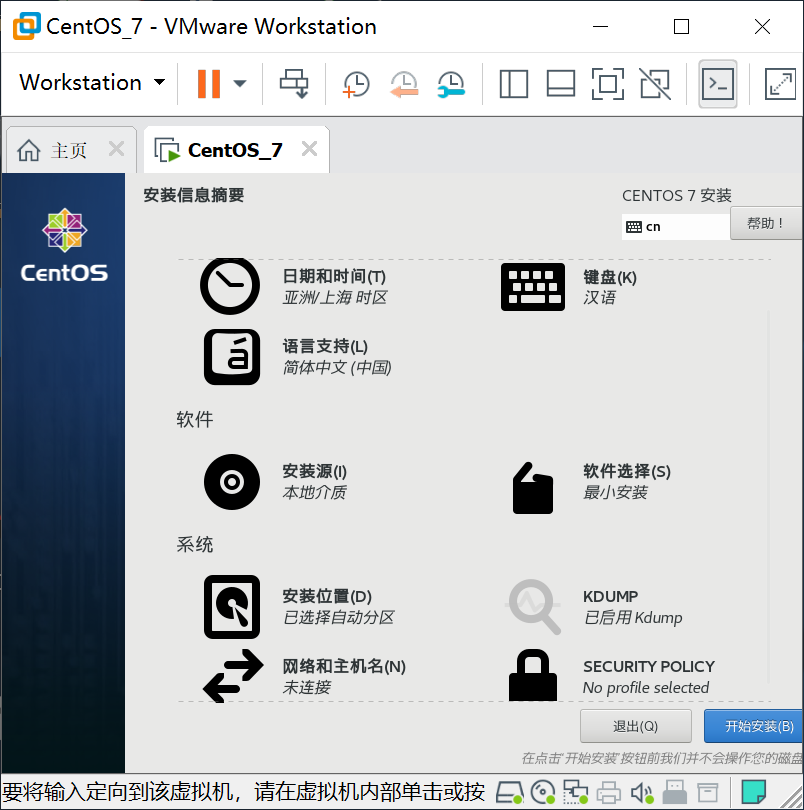The image size is (804, 810).
Task: Click the stretch guest display icon
Action: tap(780, 84)
